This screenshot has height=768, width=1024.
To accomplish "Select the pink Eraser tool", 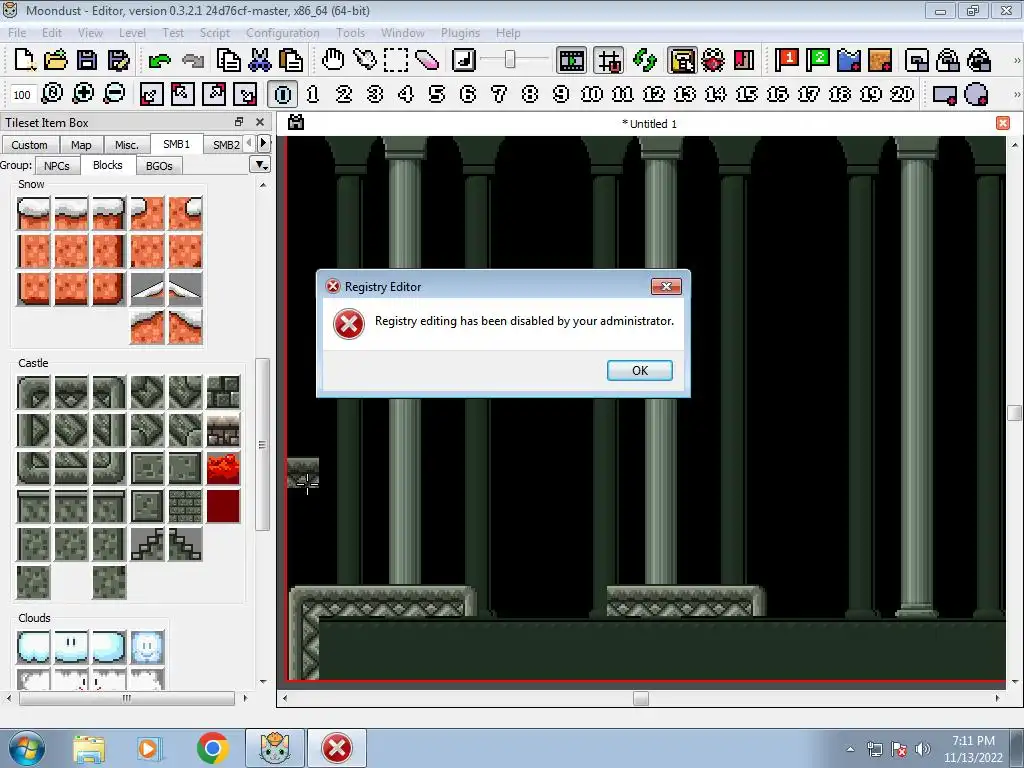I will [426, 60].
